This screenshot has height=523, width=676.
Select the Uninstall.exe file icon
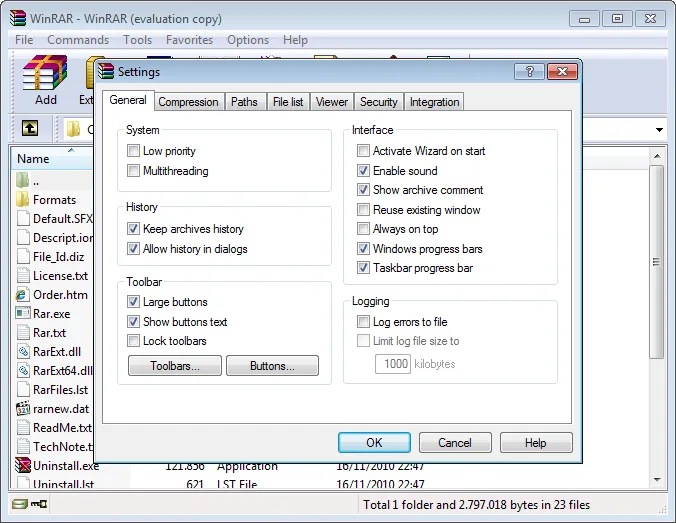[x=23, y=465]
